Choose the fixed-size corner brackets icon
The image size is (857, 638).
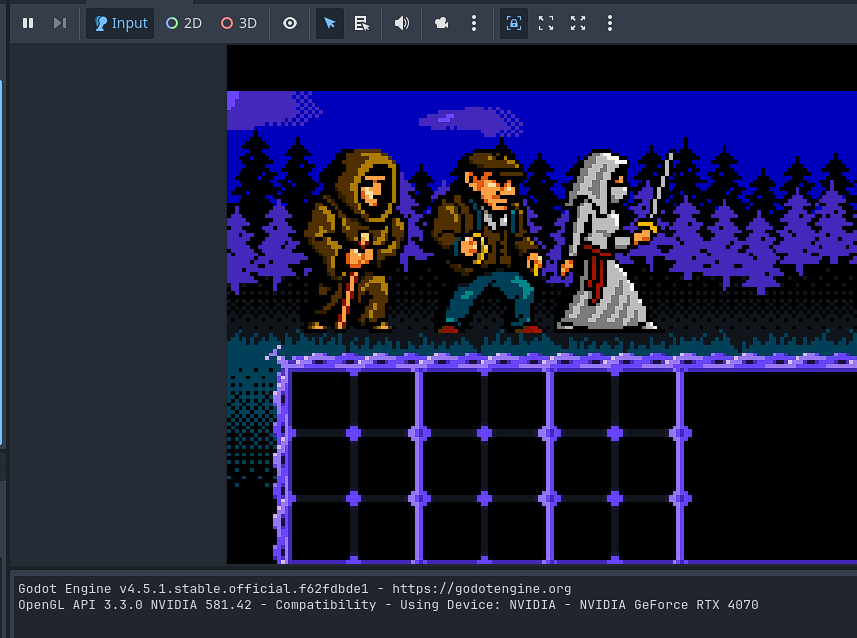546,23
